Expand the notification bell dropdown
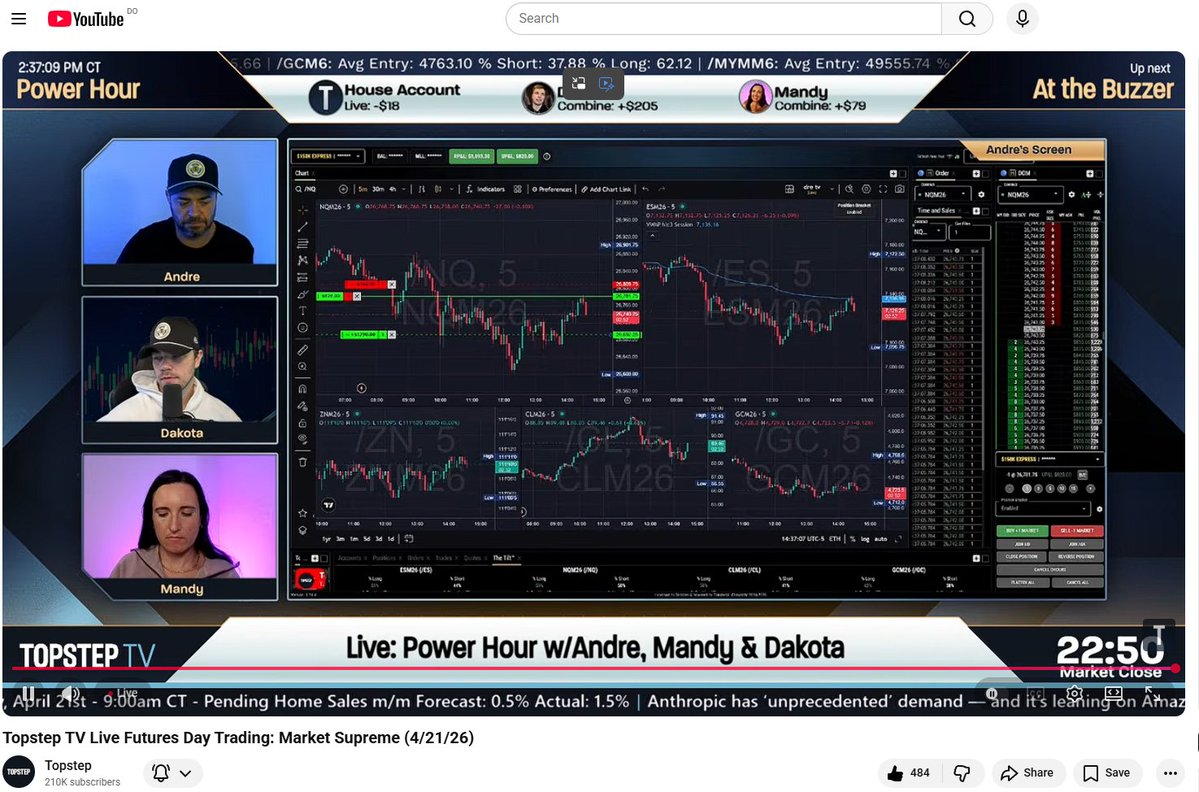1199x792 pixels. [x=172, y=773]
